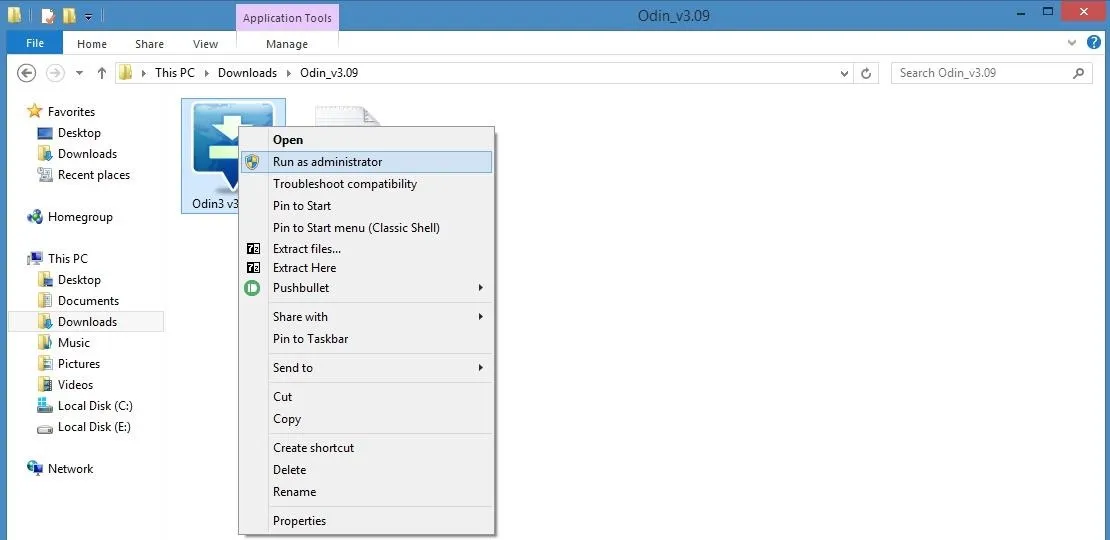Image resolution: width=1110 pixels, height=540 pixels.
Task: Minimize the Odin_v3.09 window
Action: [1021, 12]
